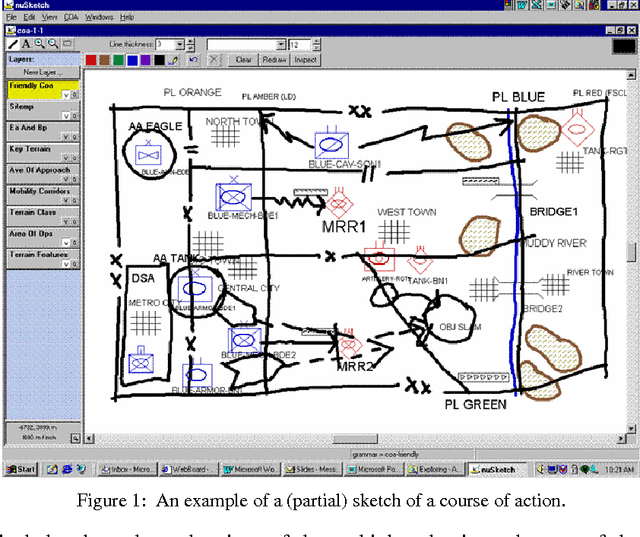Image resolution: width=640 pixels, height=537 pixels.
Task: Click the zoom out magnifier
Action: click(x=53, y=44)
